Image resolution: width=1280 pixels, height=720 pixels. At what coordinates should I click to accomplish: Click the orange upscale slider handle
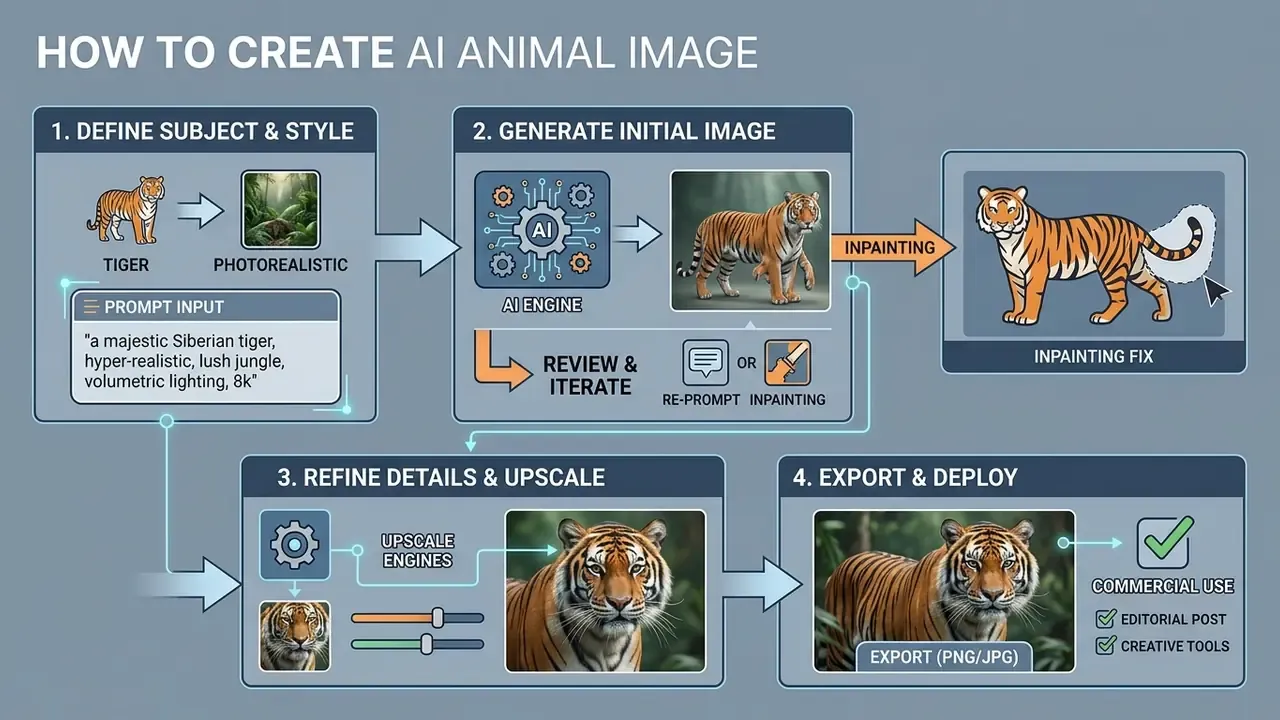tap(437, 618)
